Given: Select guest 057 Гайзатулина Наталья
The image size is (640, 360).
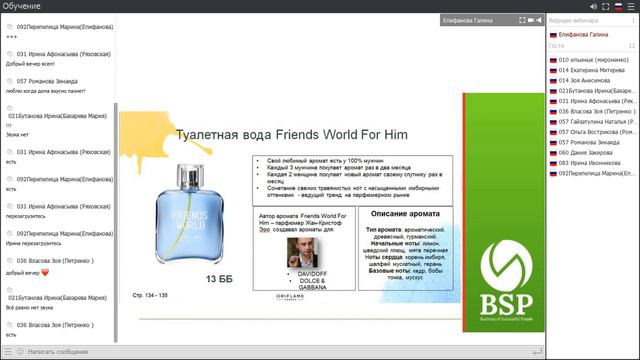Looking at the screenshot, I should click(x=593, y=122).
